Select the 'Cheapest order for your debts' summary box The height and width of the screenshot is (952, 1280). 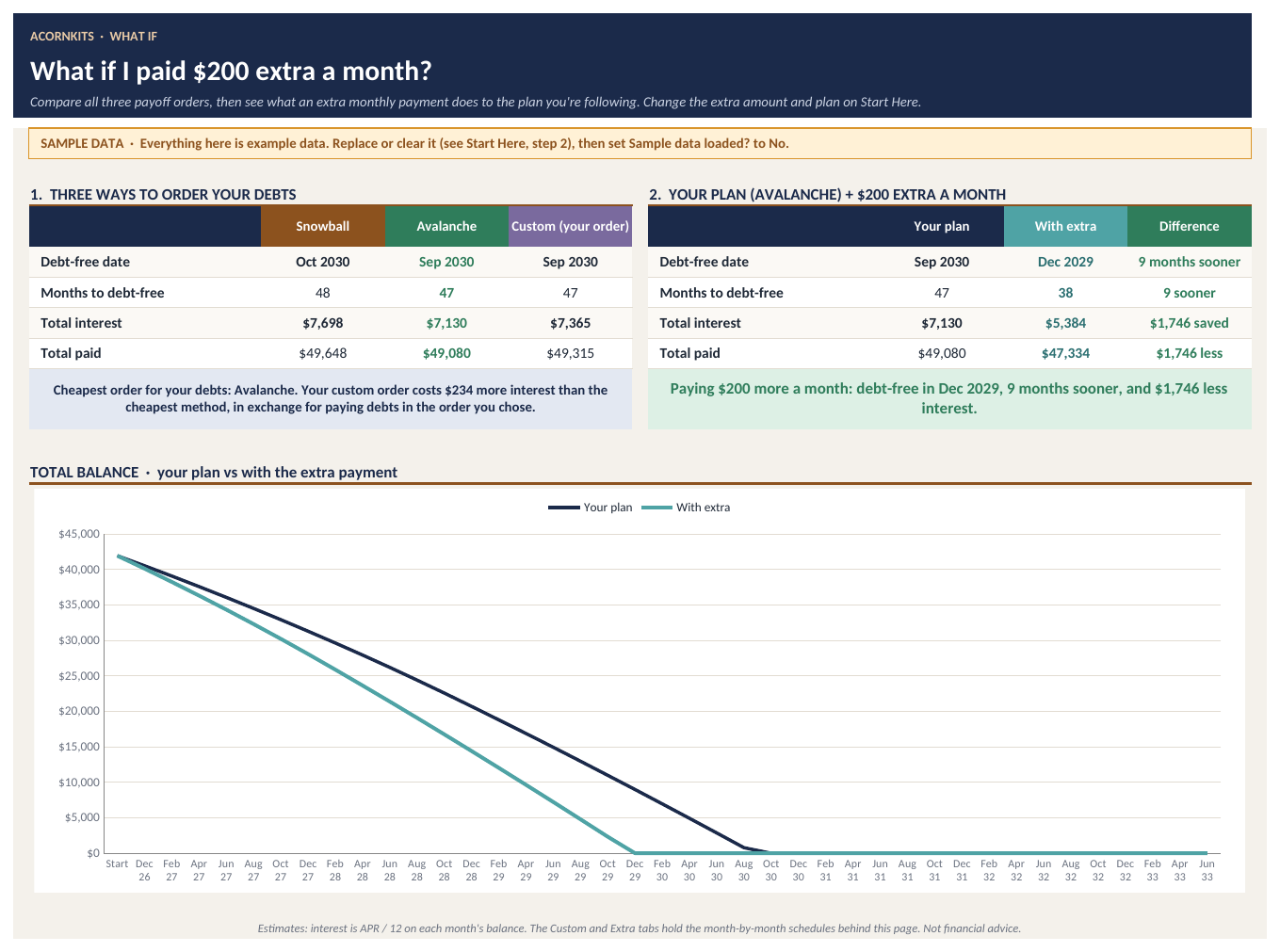pos(331,398)
